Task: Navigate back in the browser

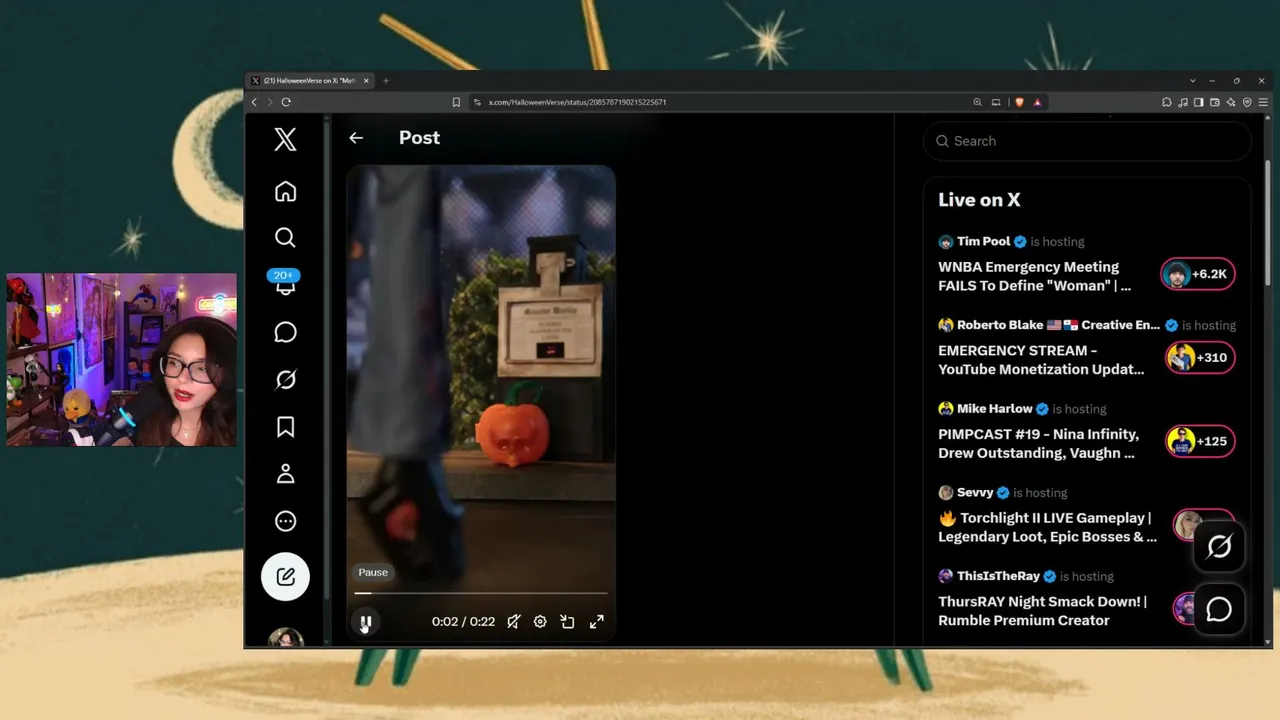Action: [x=254, y=102]
